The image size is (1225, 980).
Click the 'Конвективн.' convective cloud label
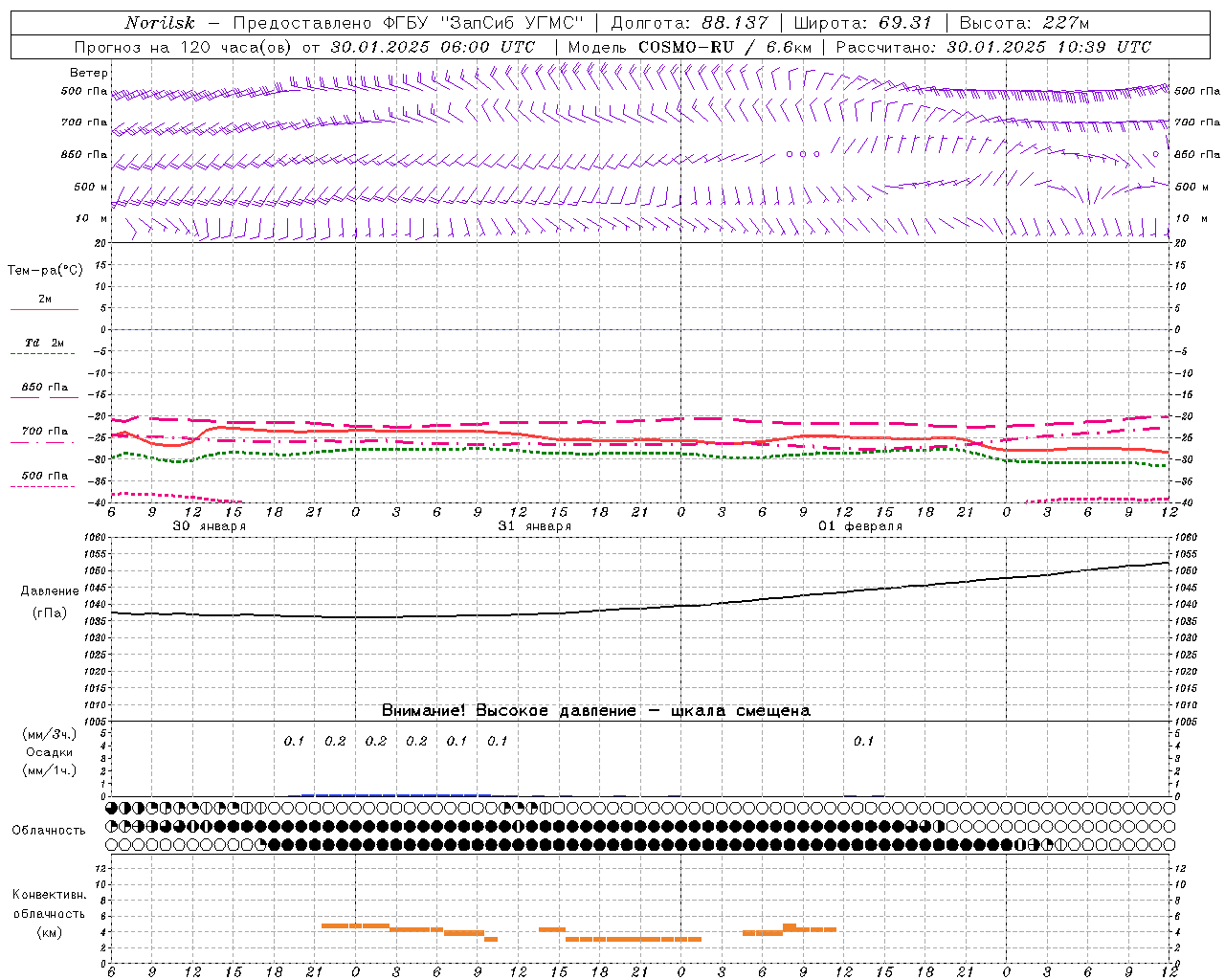pos(49,895)
